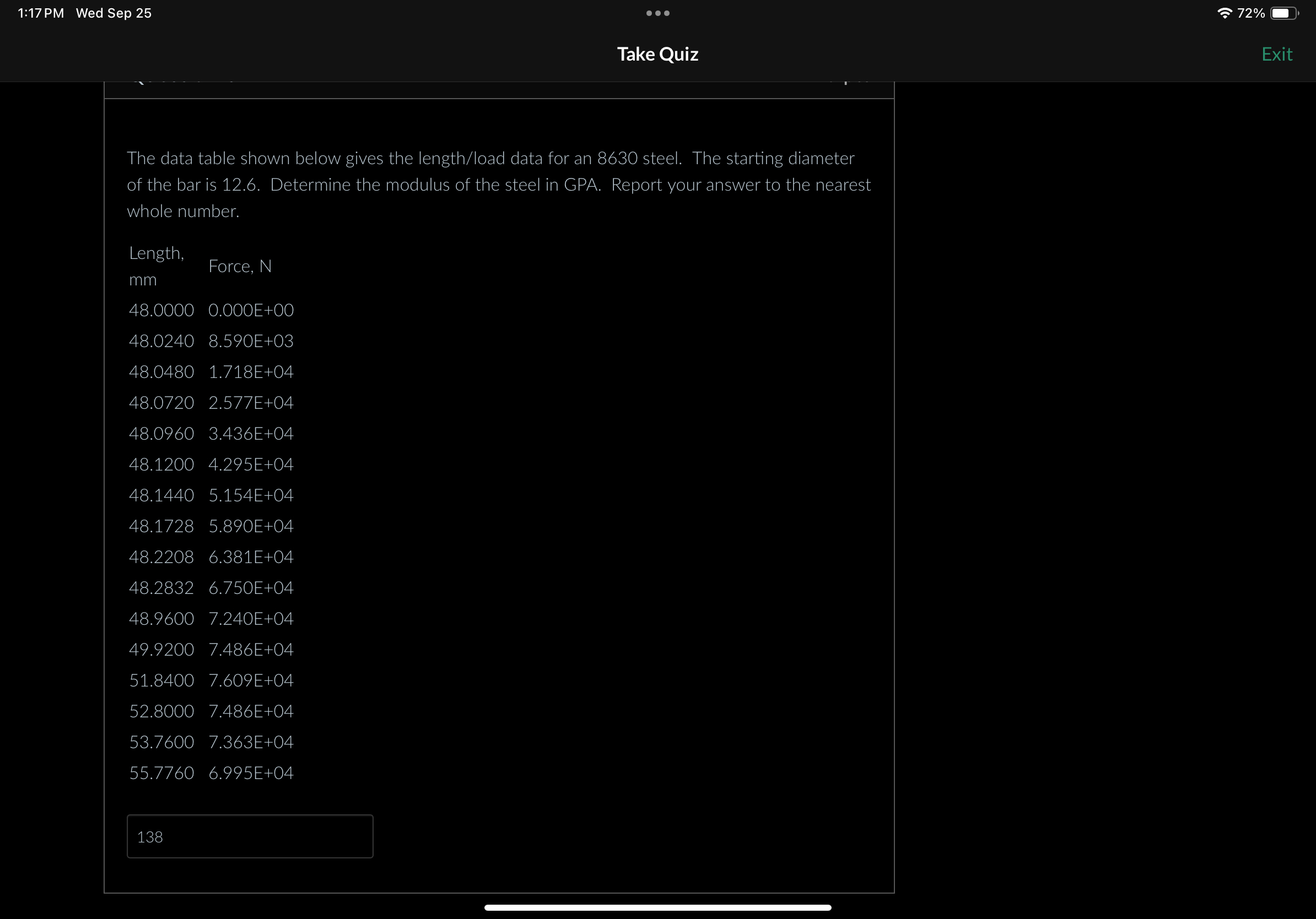The width and height of the screenshot is (1316, 919).
Task: Tap the 72% battery percentage text
Action: click(x=1250, y=13)
